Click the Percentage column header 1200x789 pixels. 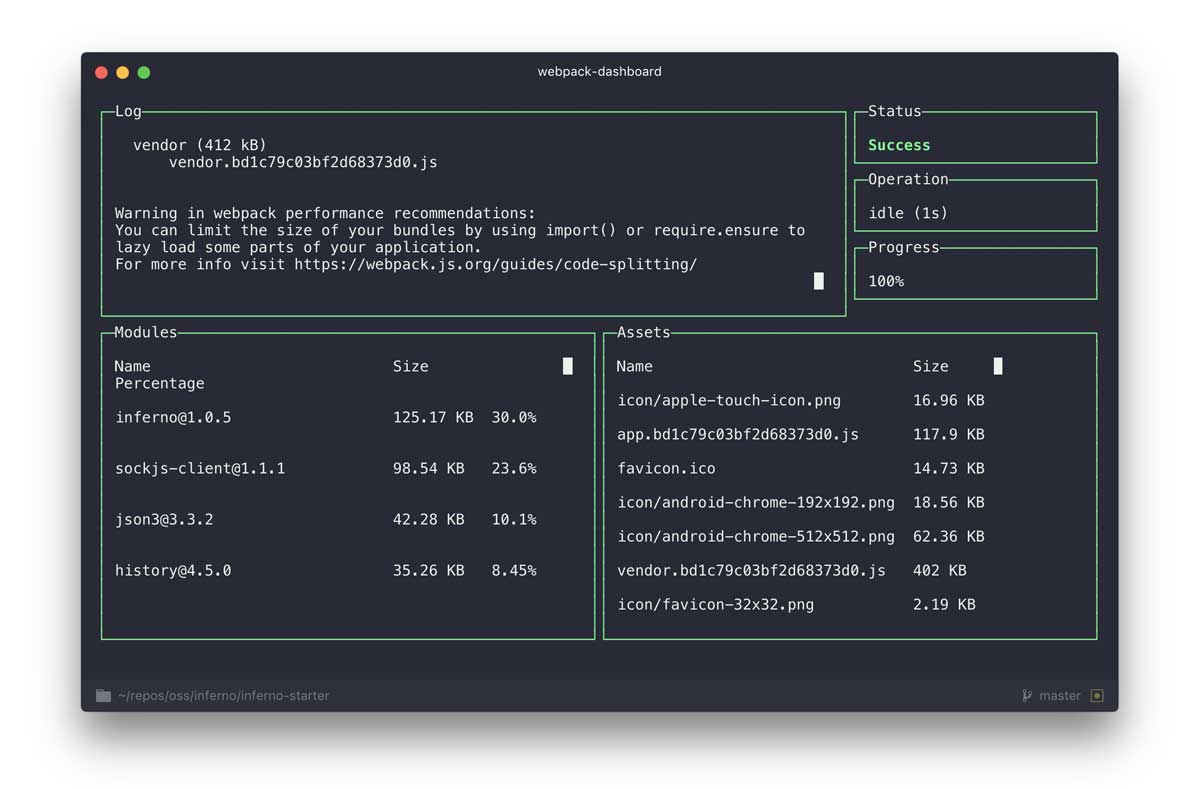(x=160, y=383)
